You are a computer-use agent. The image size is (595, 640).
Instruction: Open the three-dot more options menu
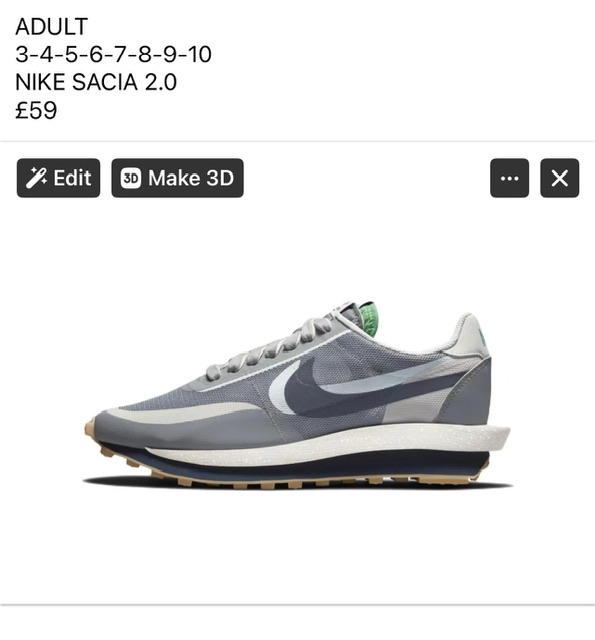[509, 178]
